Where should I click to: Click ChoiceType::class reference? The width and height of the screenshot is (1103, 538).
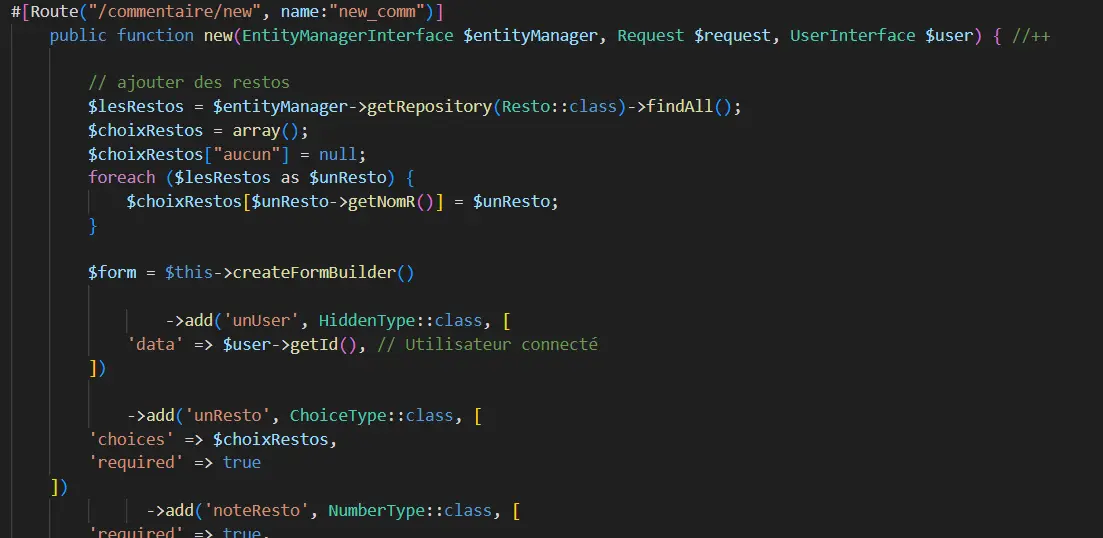pos(371,416)
